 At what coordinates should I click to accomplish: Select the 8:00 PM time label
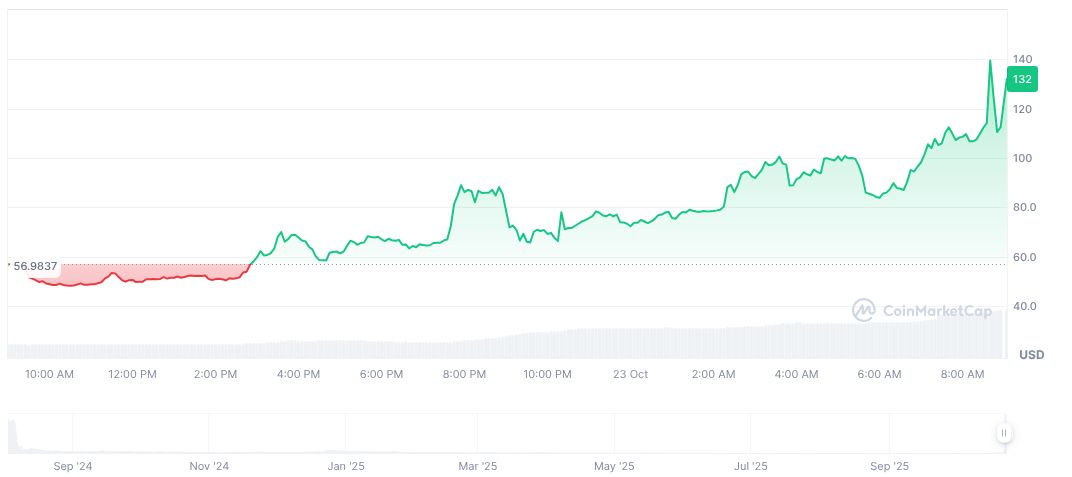(x=464, y=374)
